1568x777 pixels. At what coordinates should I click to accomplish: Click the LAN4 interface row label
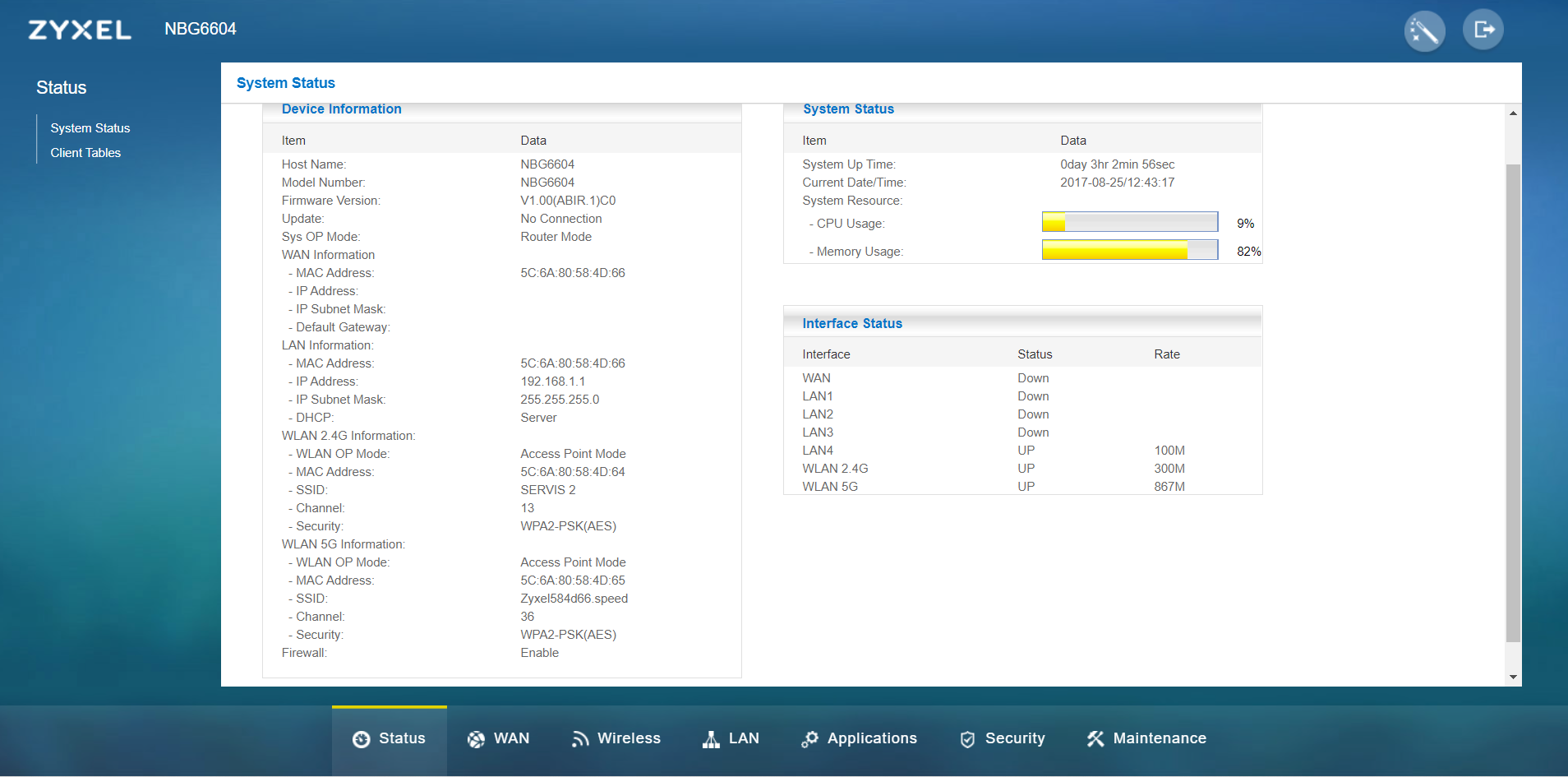tap(818, 451)
